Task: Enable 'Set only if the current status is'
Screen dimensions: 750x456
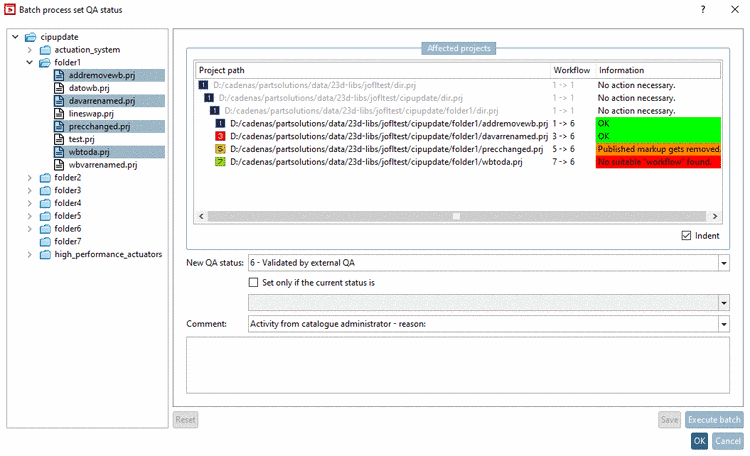Action: point(254,283)
